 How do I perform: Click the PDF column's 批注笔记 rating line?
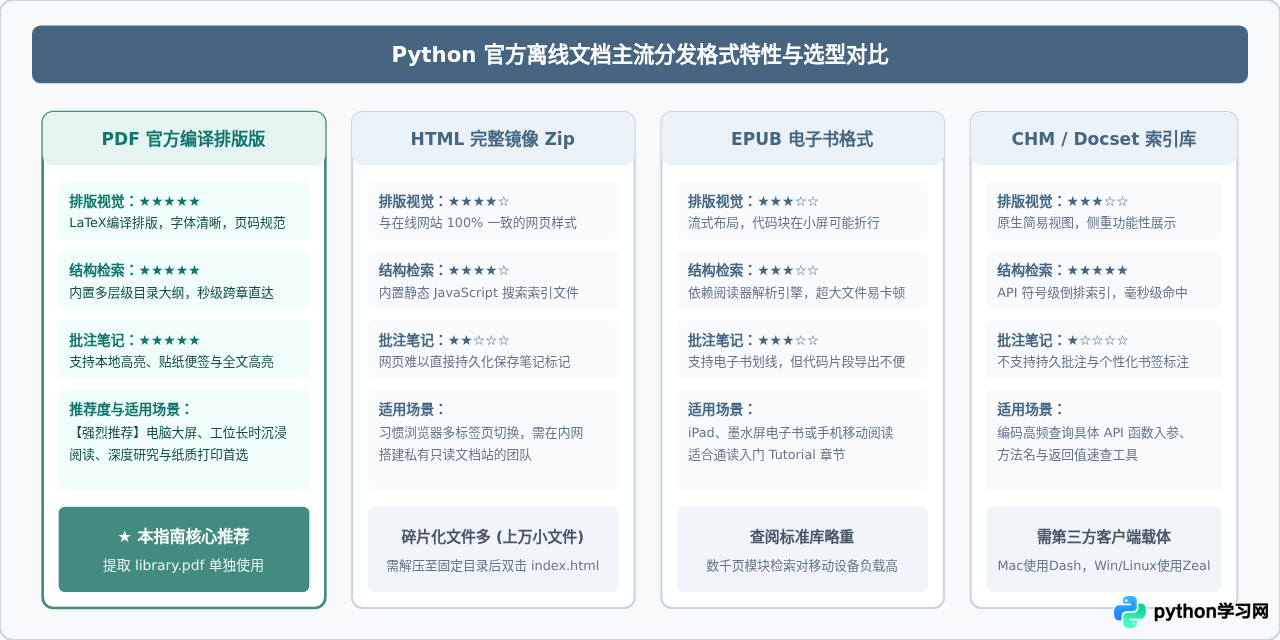[134, 340]
